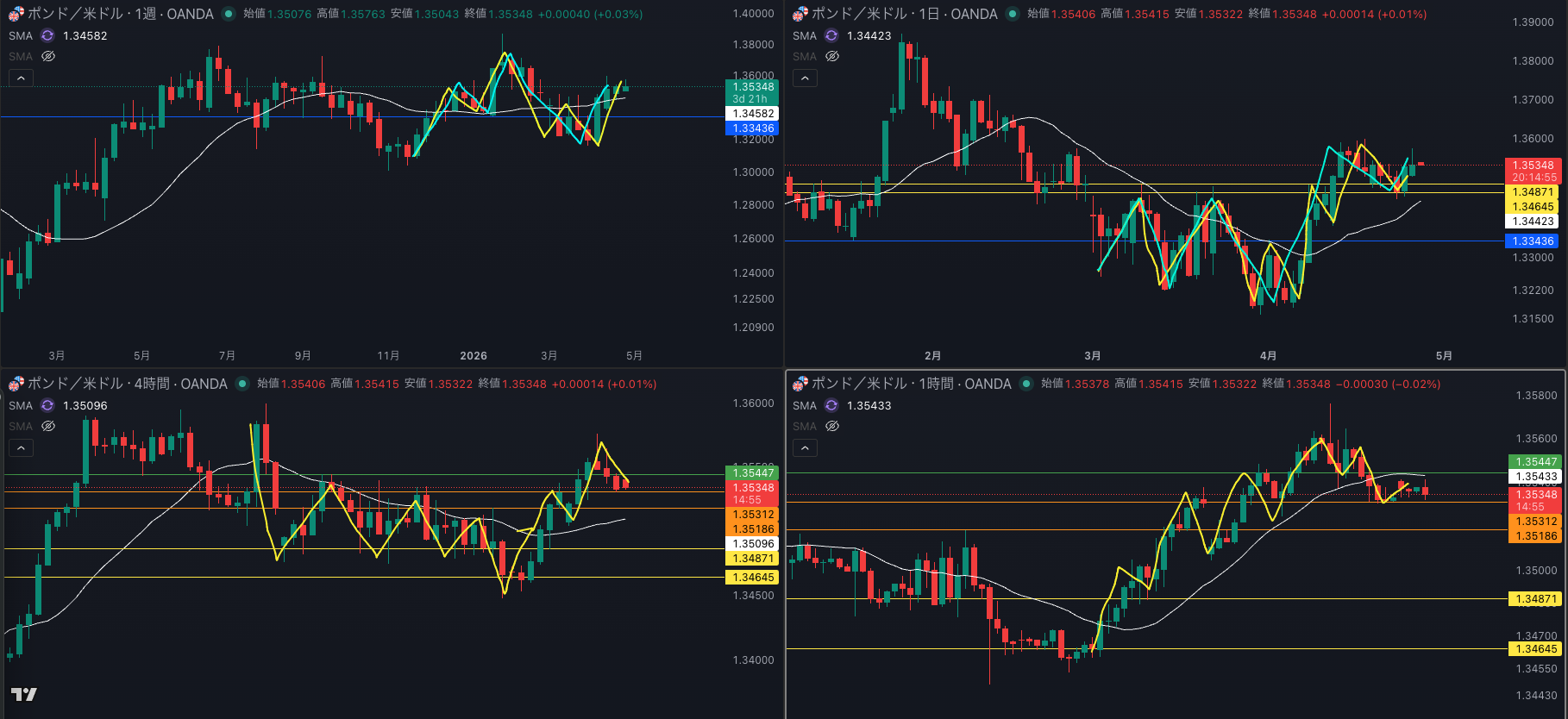Collapse the indicator legend on the 1日 chart
Image resolution: width=1568 pixels, height=719 pixels.
click(x=805, y=78)
